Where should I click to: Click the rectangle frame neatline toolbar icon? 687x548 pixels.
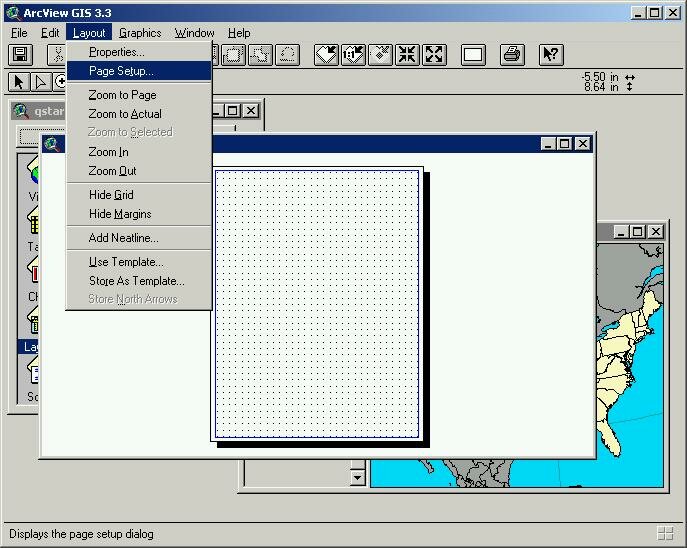[473, 55]
